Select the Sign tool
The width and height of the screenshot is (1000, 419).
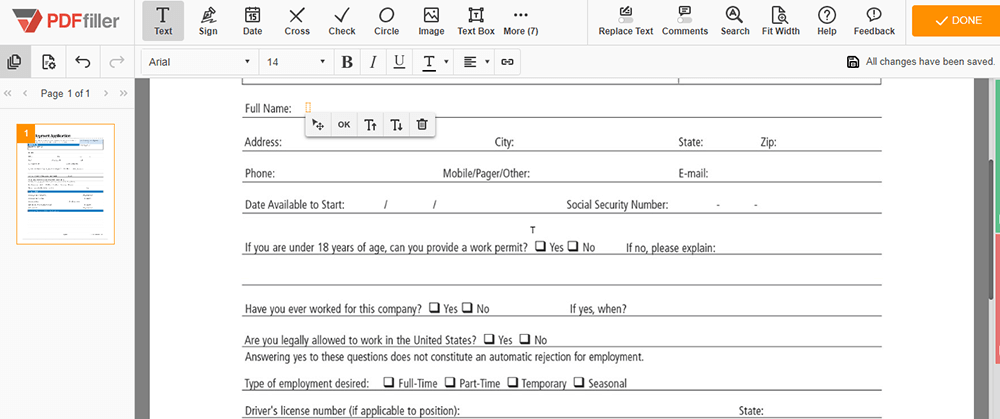coord(208,20)
